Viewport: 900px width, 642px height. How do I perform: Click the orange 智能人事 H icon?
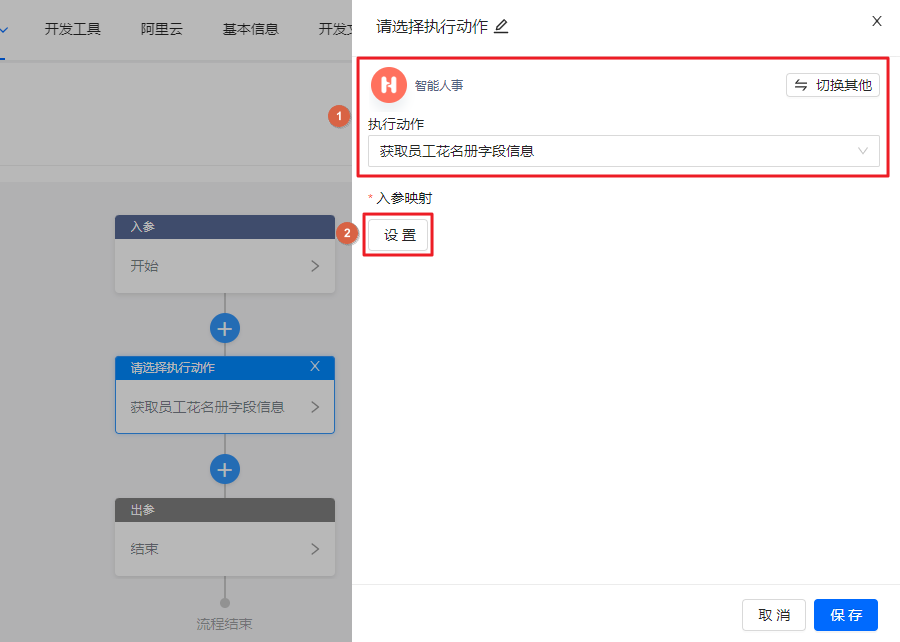coord(388,85)
